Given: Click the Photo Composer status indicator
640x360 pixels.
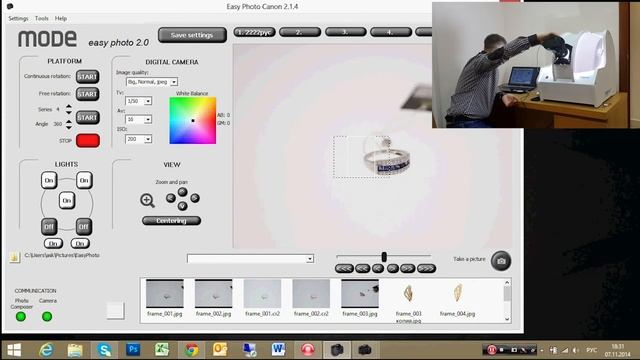Looking at the screenshot, I should (21, 316).
